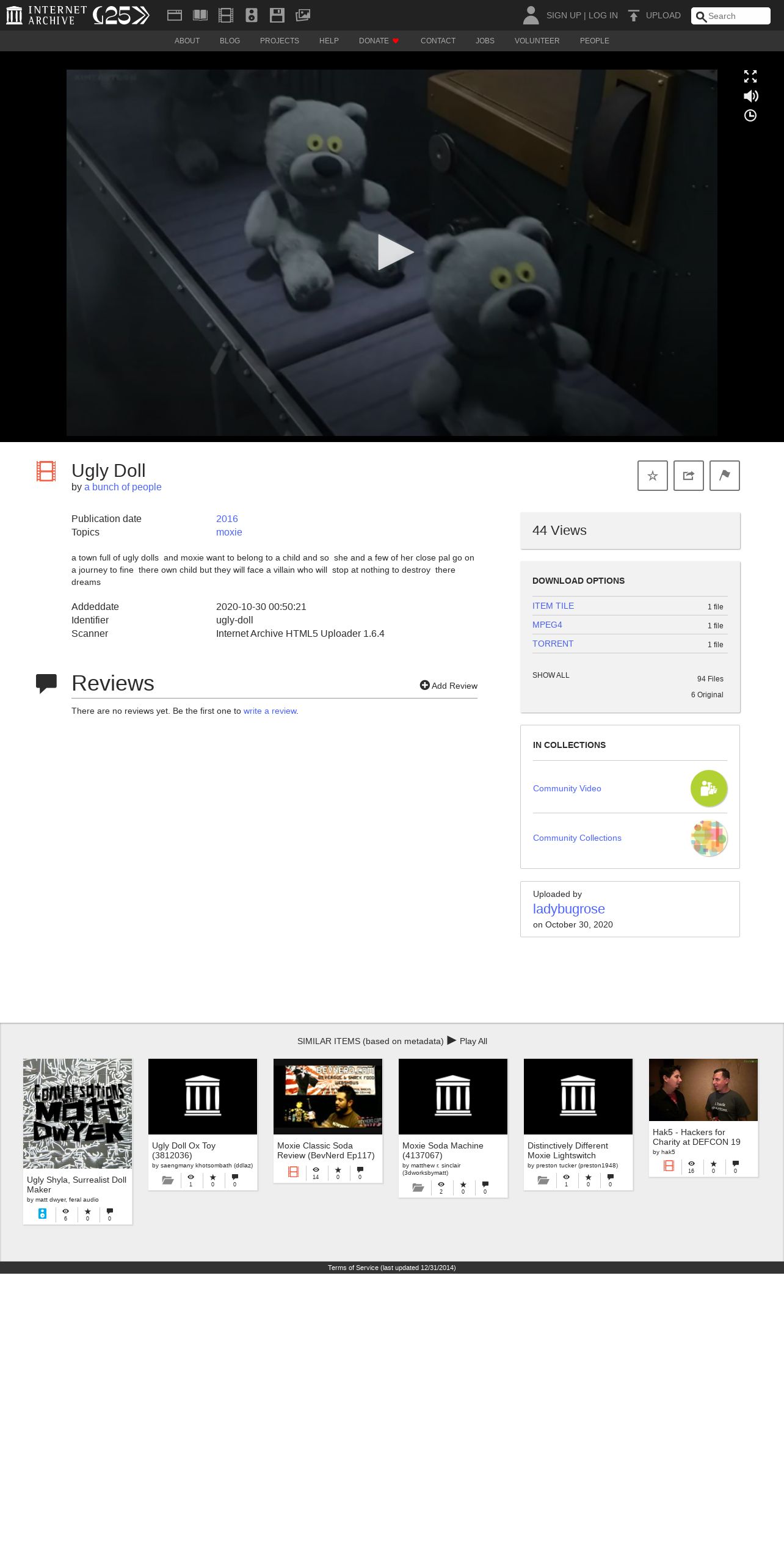This screenshot has width=784, height=1568.
Task: Open the Internet Archive home logo
Action: (x=46, y=15)
